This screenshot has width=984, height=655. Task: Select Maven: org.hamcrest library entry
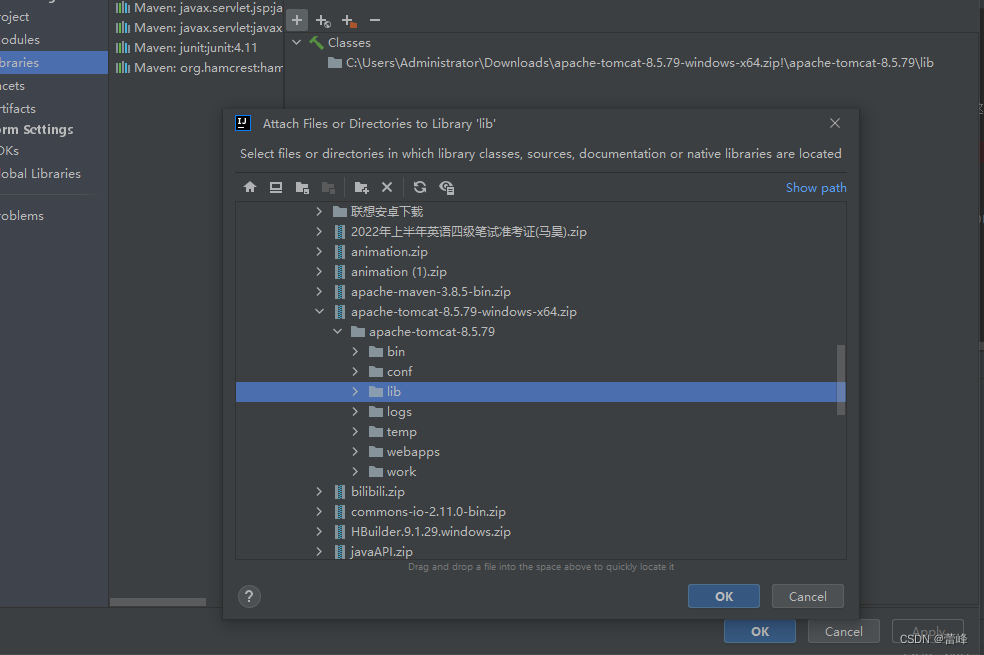pos(196,68)
